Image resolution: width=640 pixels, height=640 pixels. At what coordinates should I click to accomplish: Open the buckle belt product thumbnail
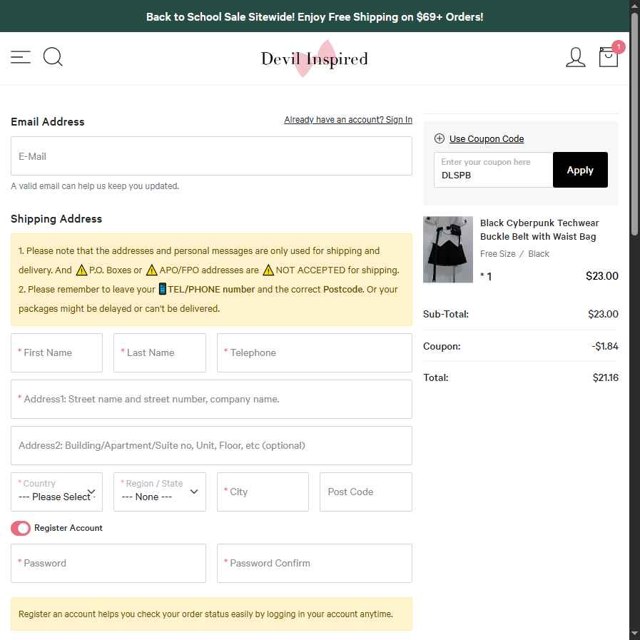(448, 249)
